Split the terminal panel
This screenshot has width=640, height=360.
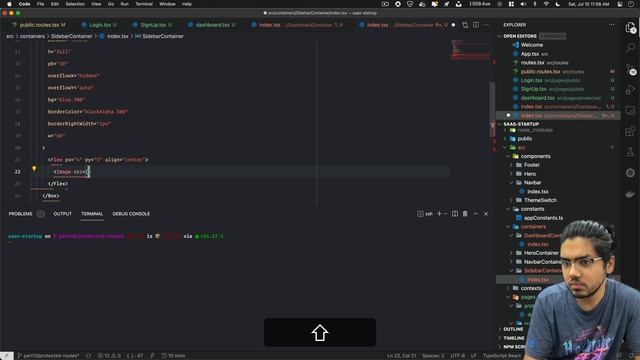pyautogui.click(x=455, y=214)
